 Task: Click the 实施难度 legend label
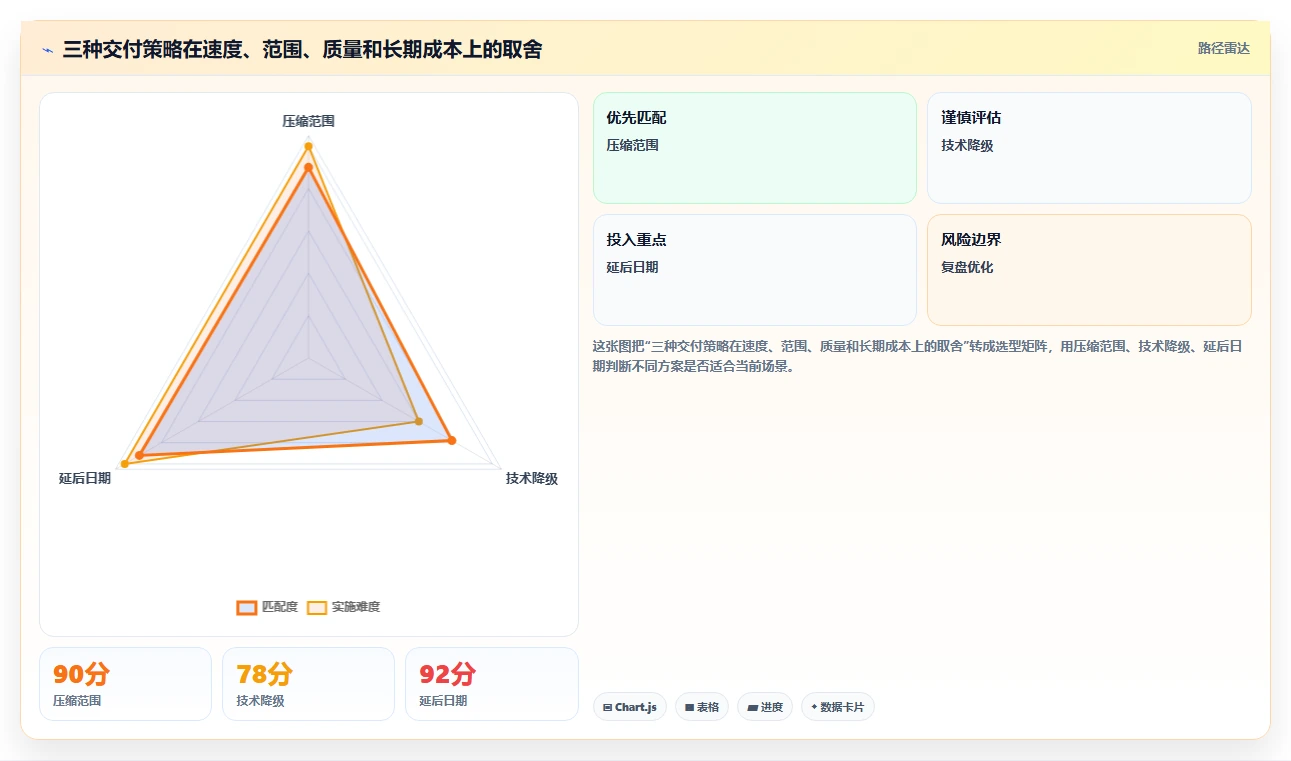click(356, 607)
